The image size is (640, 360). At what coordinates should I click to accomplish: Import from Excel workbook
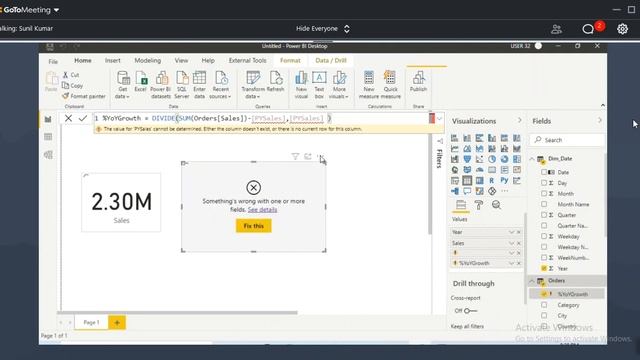tap(140, 81)
